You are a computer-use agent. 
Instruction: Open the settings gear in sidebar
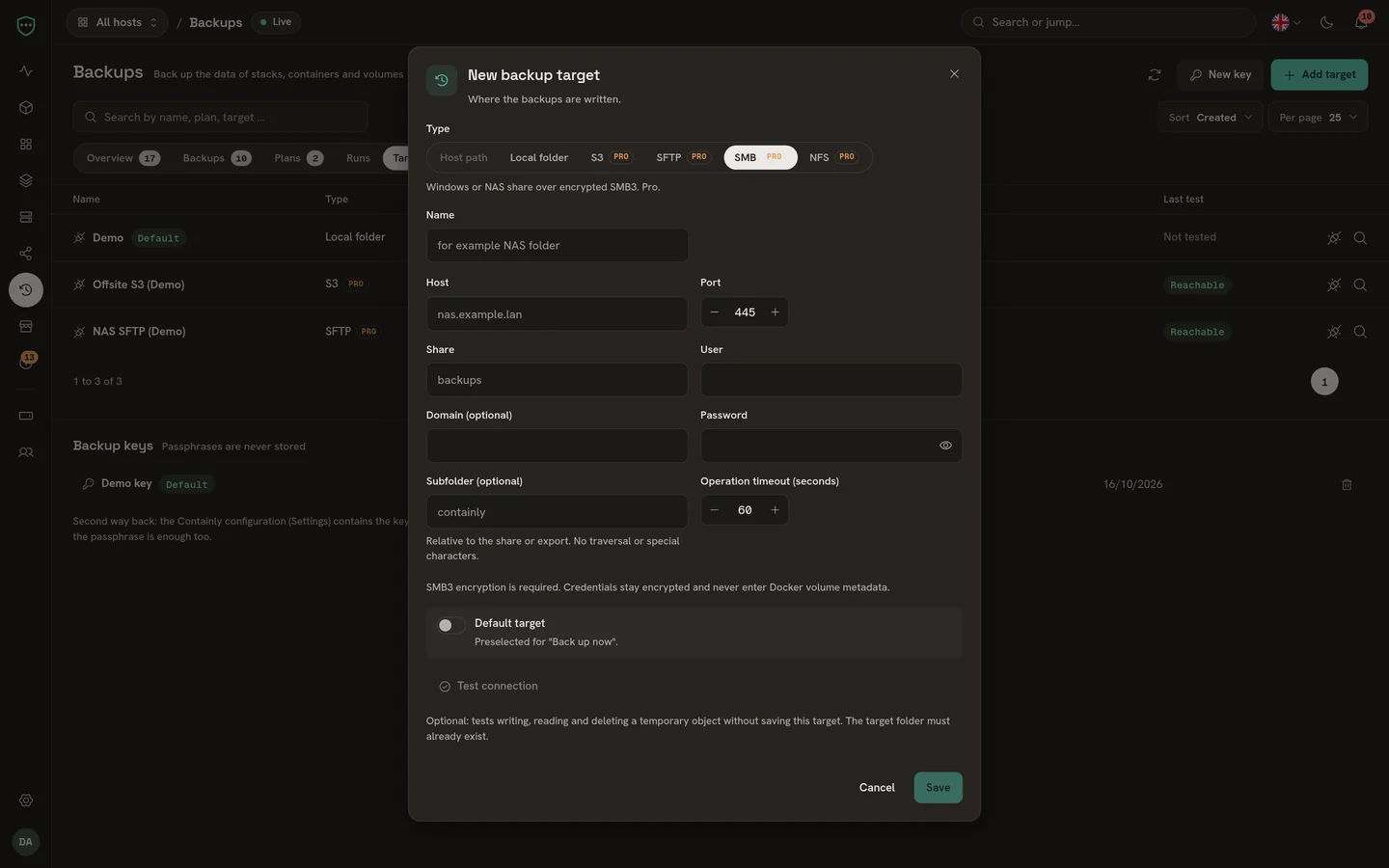[x=26, y=800]
